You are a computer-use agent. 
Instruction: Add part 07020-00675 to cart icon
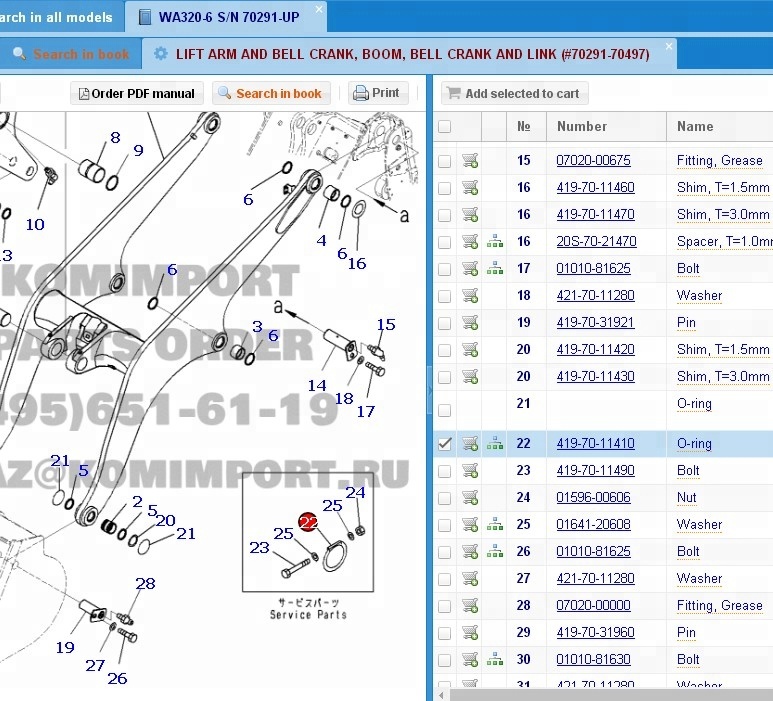(470, 161)
